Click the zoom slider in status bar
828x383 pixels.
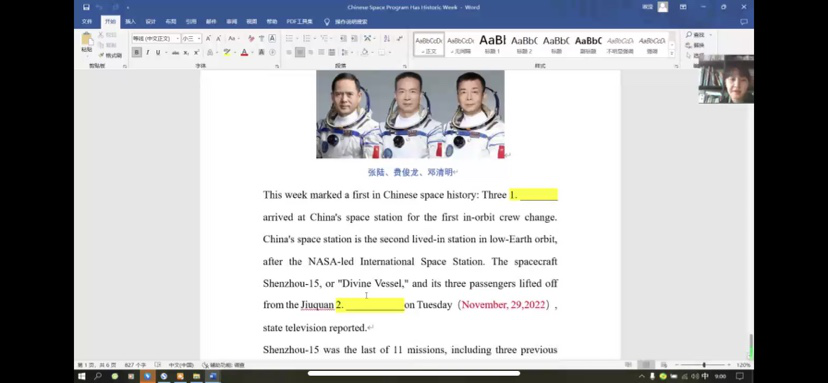(x=703, y=365)
